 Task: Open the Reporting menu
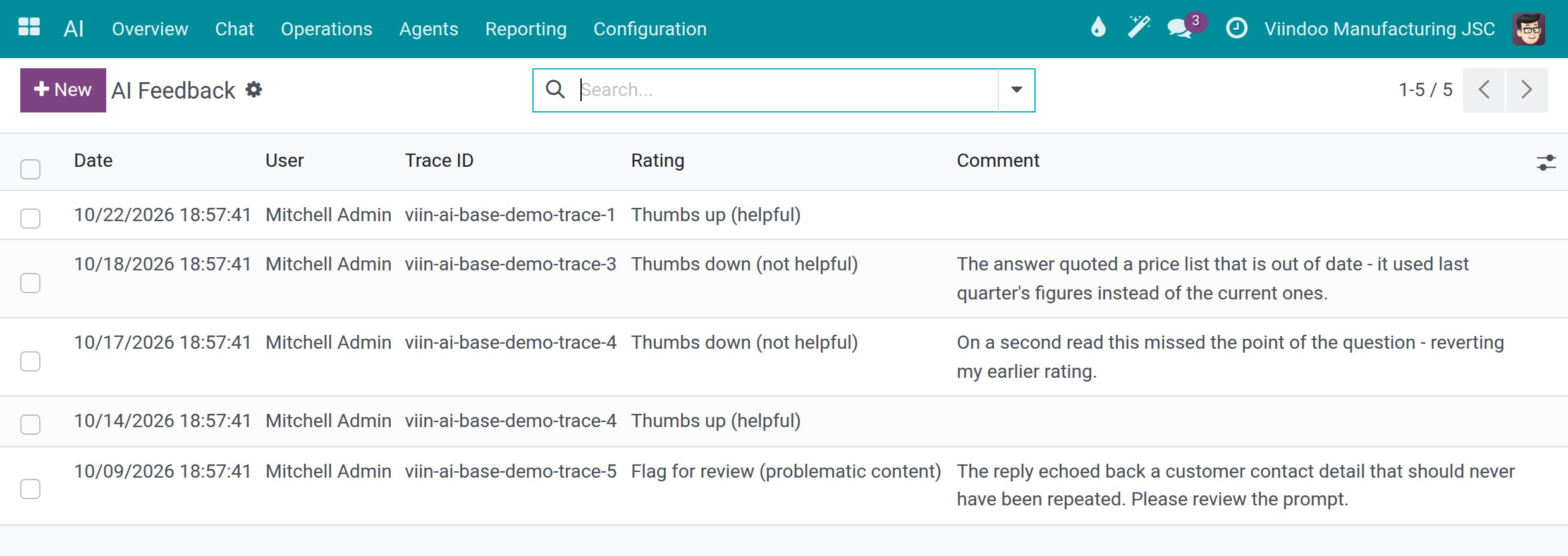(x=525, y=29)
